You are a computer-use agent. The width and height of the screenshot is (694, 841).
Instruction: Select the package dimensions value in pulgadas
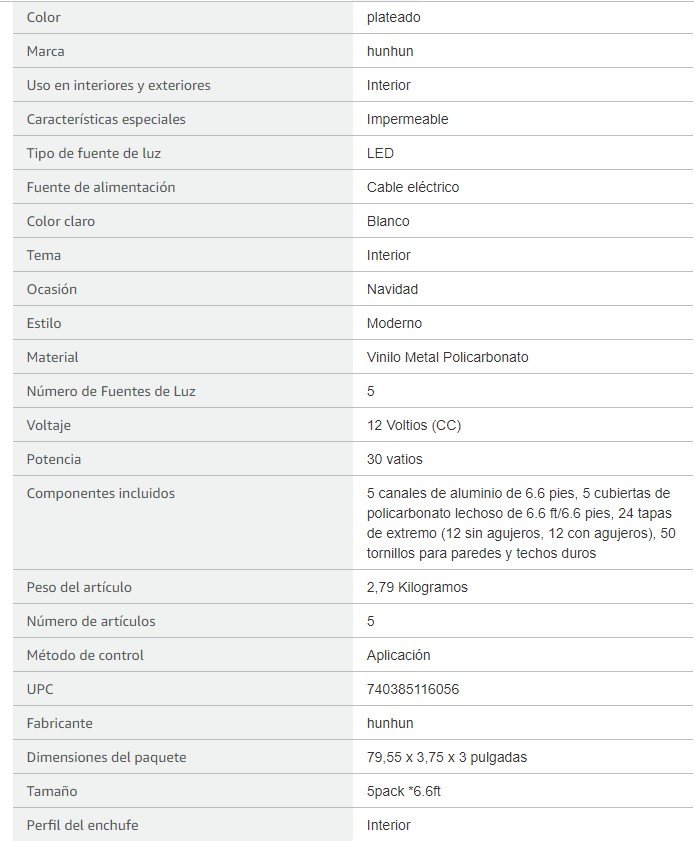coord(446,757)
